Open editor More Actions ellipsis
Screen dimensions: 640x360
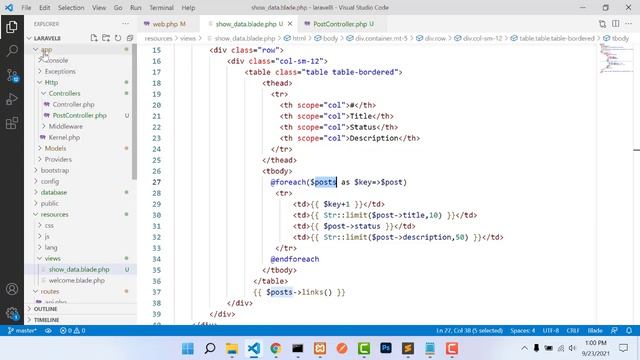click(x=629, y=24)
